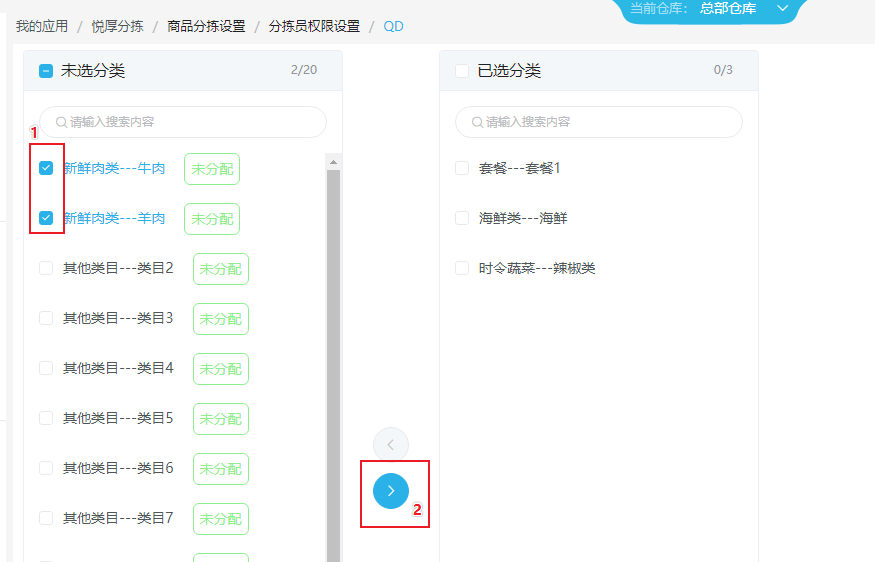Click the 2/20 count in 未选分类 header
This screenshot has height=562, width=875.
pyautogui.click(x=304, y=70)
